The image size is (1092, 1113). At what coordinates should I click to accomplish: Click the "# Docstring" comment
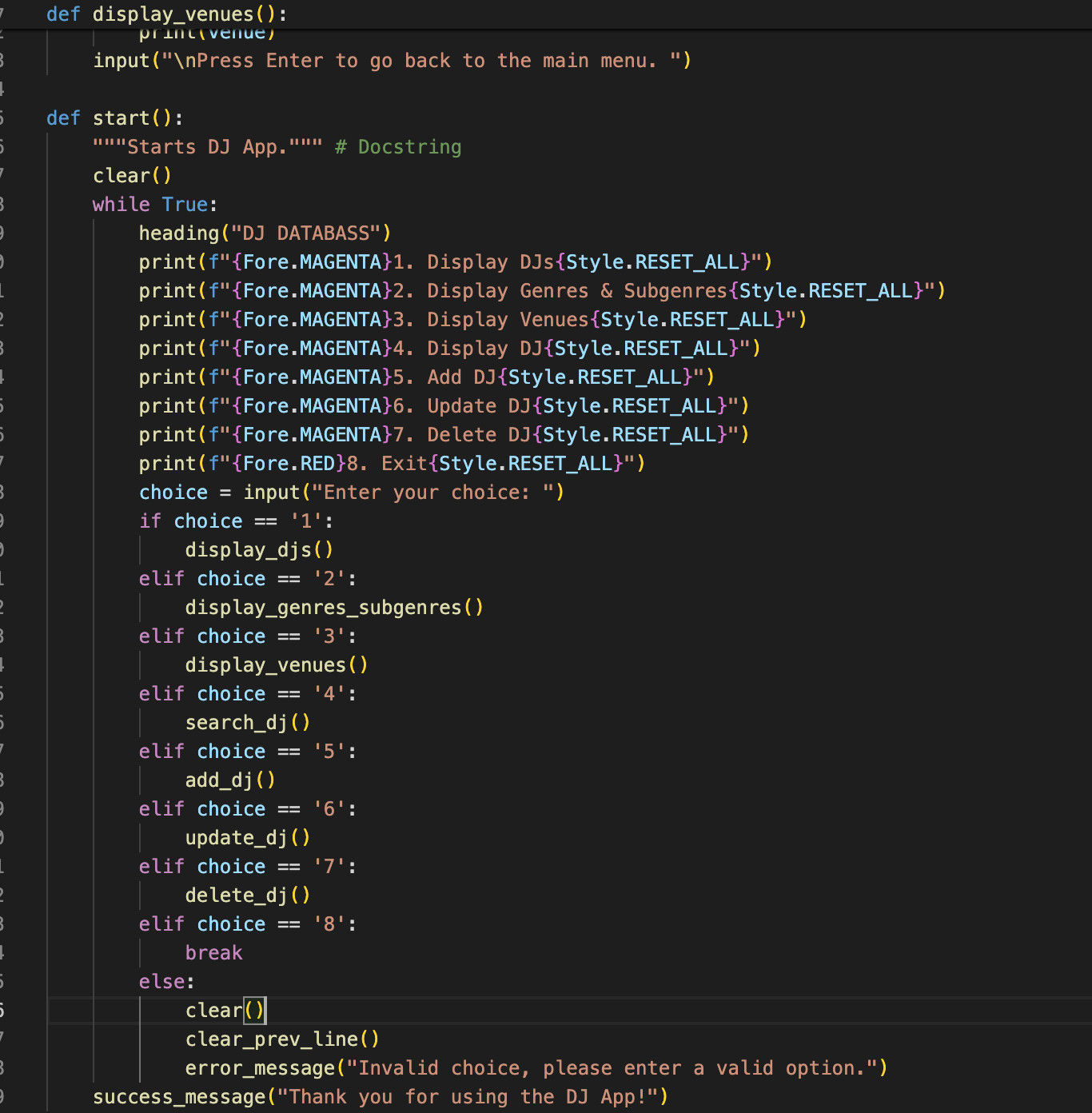point(398,147)
